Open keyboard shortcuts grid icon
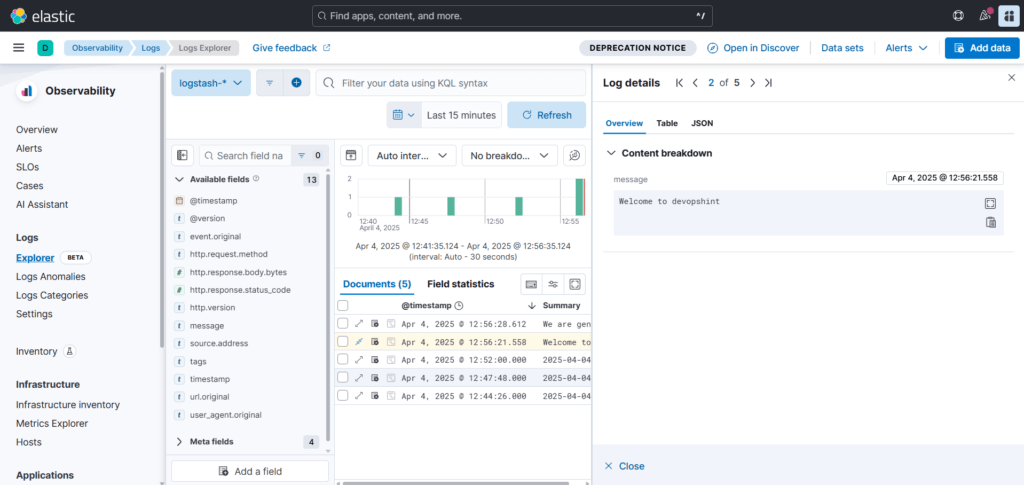 click(531, 284)
